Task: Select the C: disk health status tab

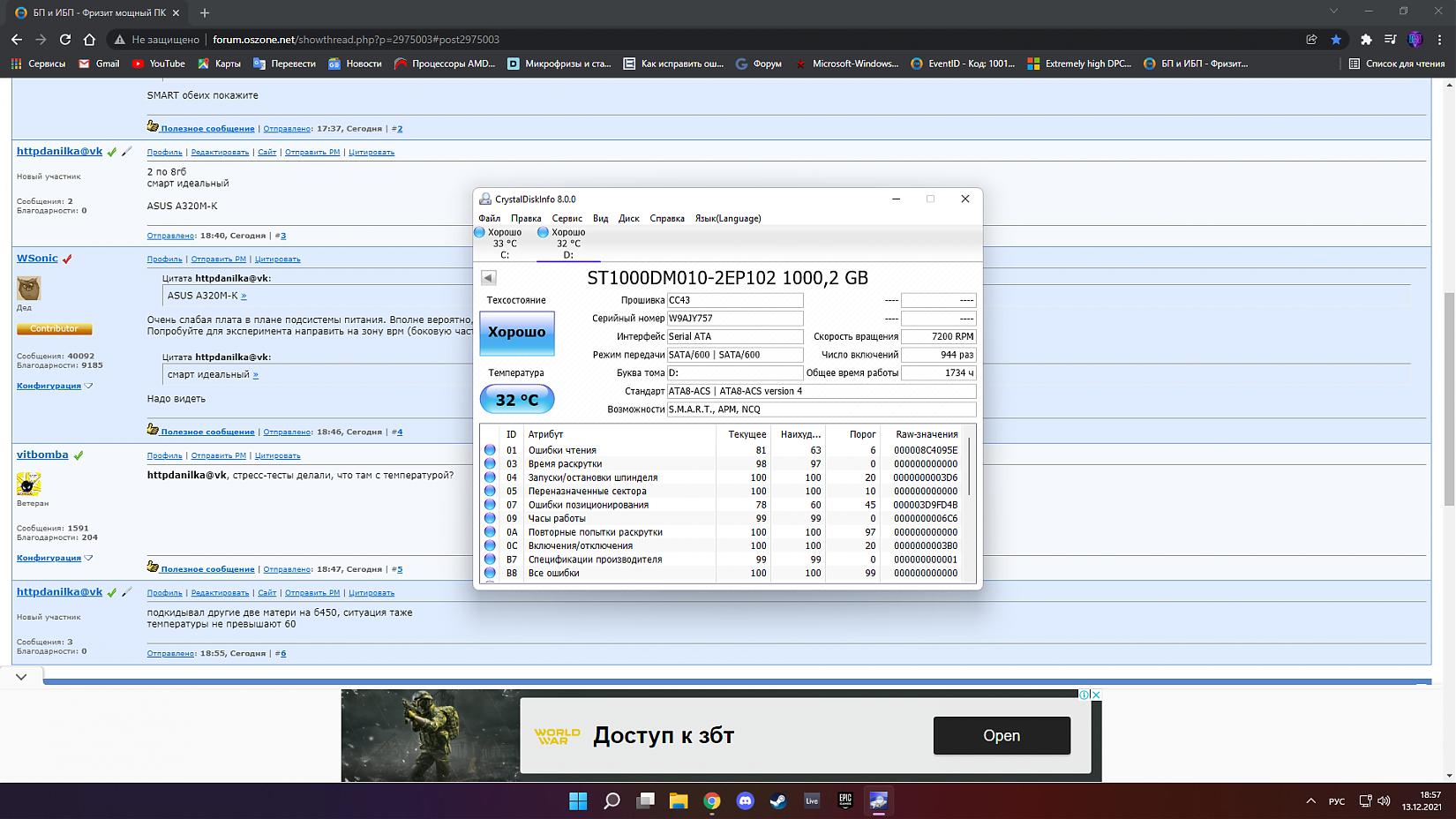Action: point(505,243)
